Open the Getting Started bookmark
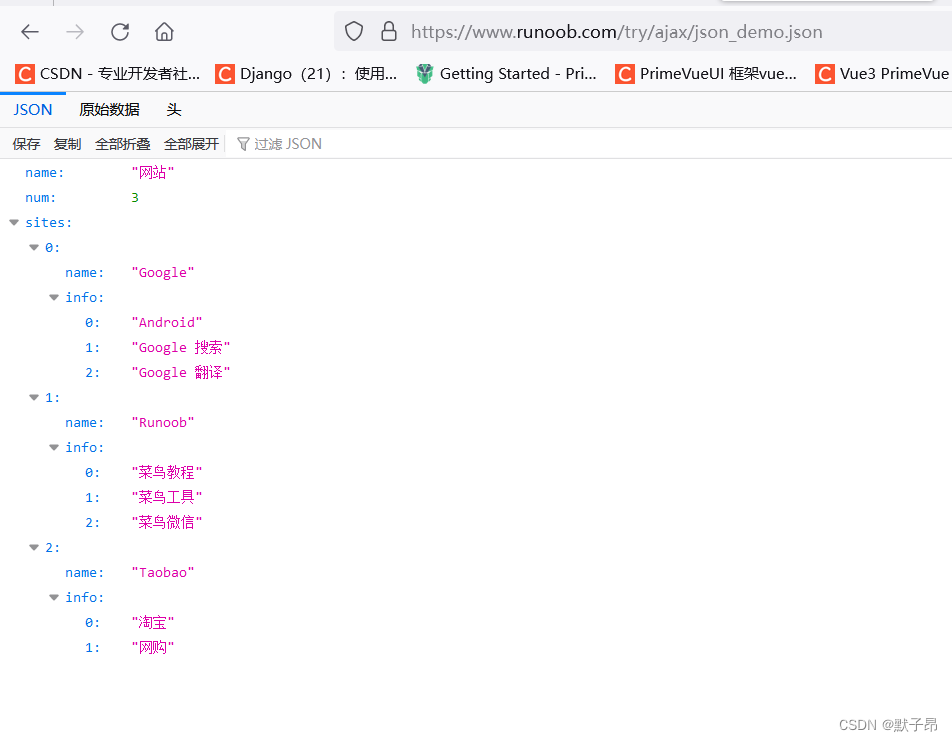The width and height of the screenshot is (952, 742). click(506, 73)
